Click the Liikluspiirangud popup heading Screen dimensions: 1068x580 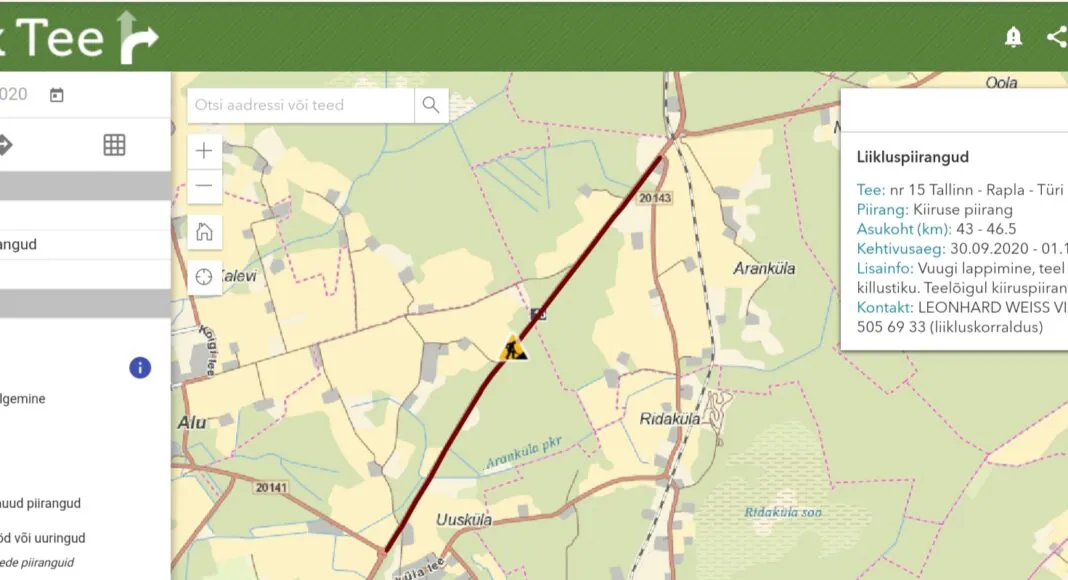click(x=912, y=157)
